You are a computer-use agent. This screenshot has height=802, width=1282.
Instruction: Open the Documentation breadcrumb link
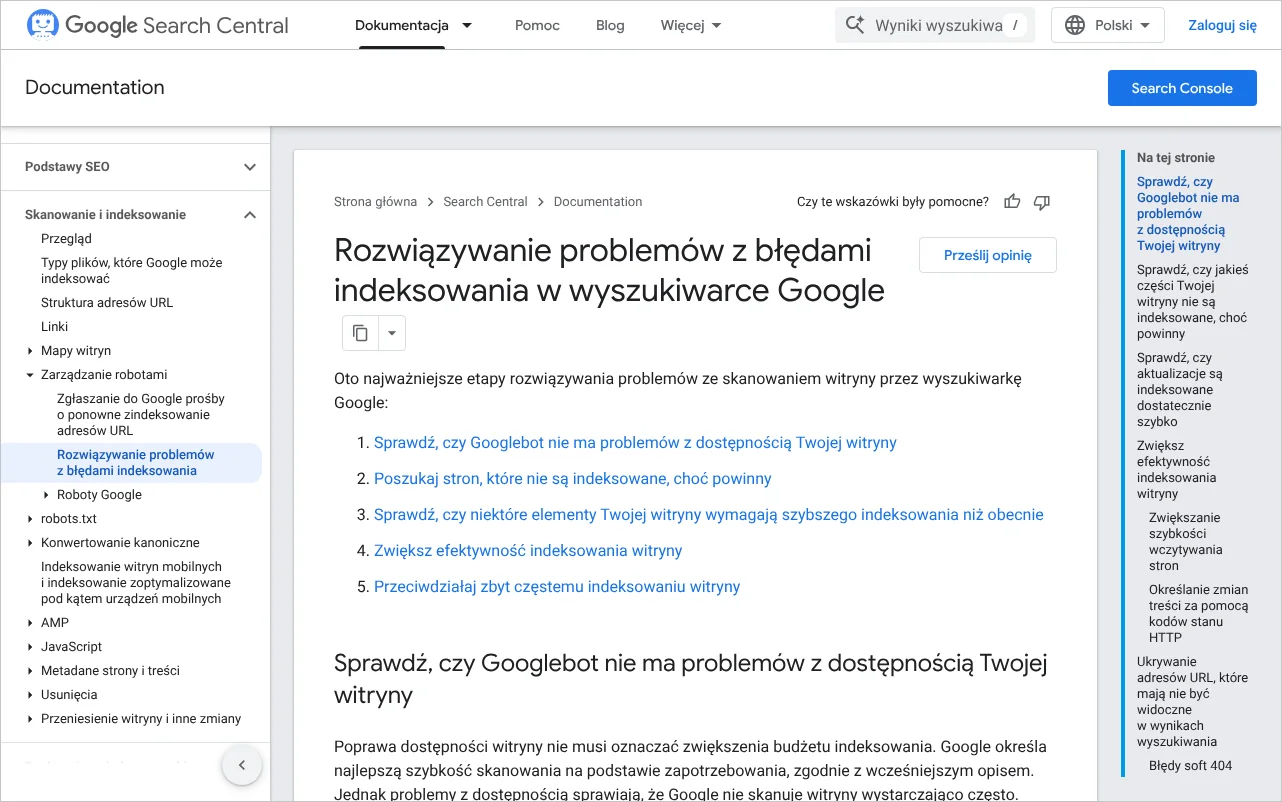pyautogui.click(x=598, y=202)
